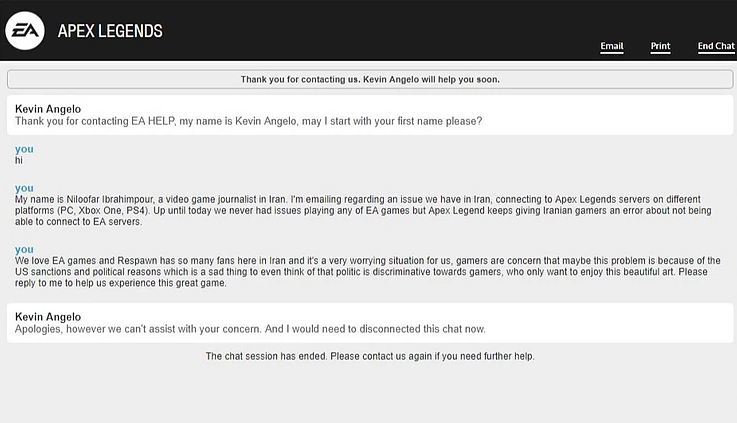The image size is (737, 423).
Task: Click the empty area below the chat
Action: tap(369, 395)
